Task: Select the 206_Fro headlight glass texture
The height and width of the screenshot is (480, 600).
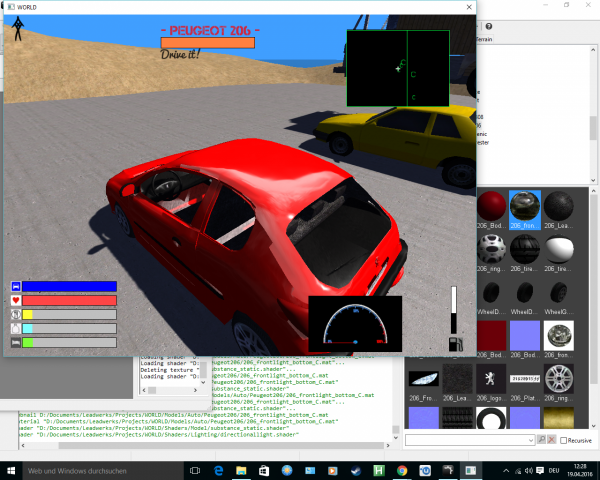Action: (x=423, y=379)
